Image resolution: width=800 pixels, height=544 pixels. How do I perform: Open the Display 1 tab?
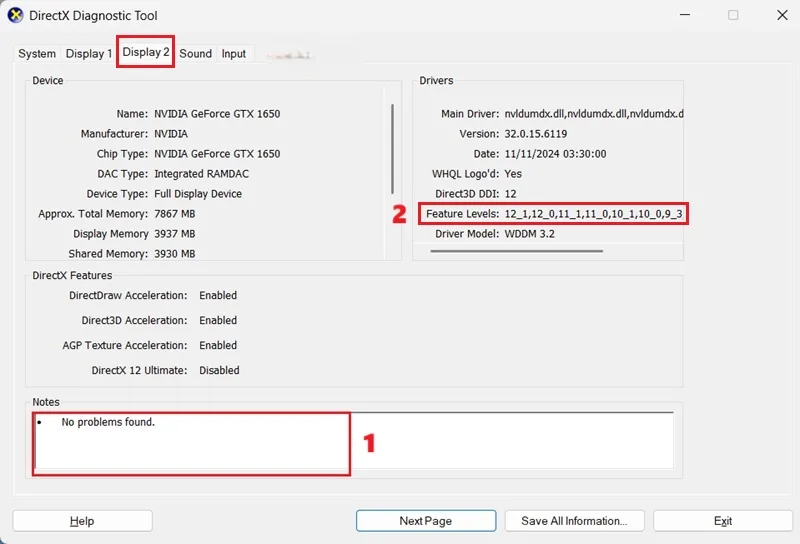tap(89, 54)
